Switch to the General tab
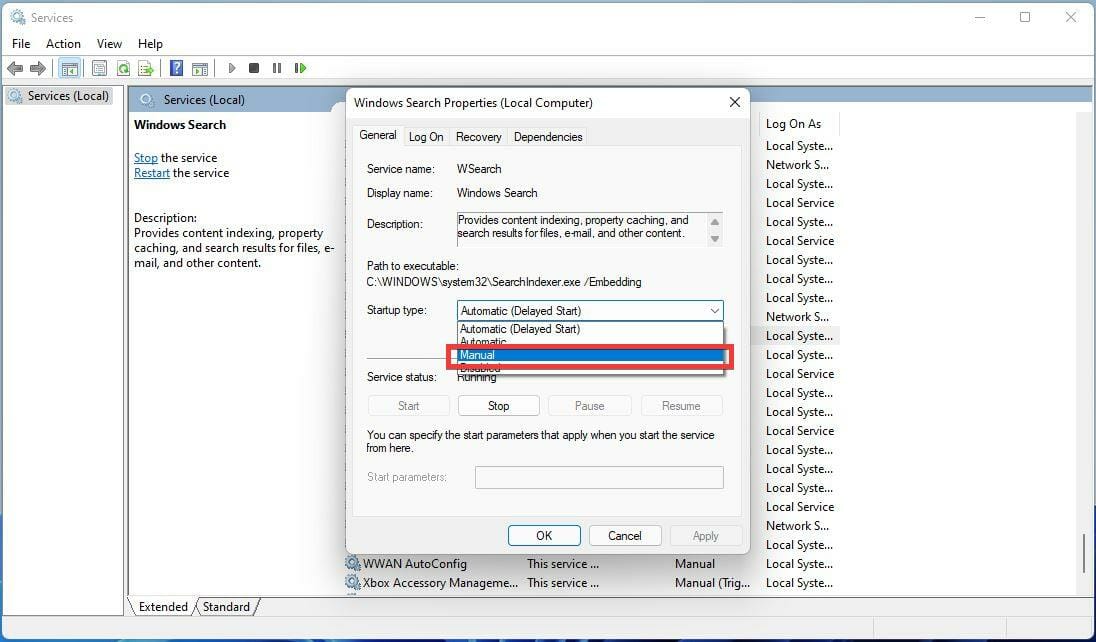Image resolution: width=1096 pixels, height=642 pixels. click(377, 135)
